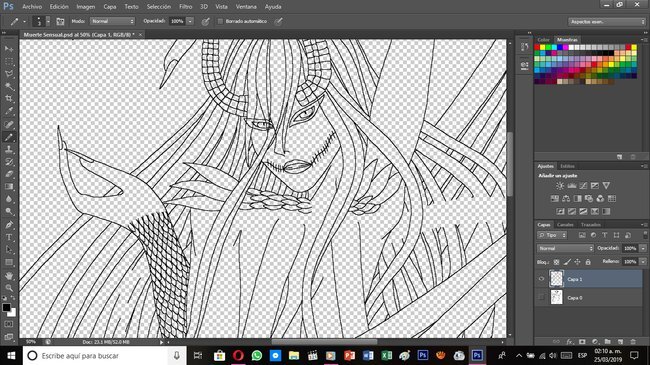
Task: Open the Modo Normal dropdown
Action: pos(112,21)
